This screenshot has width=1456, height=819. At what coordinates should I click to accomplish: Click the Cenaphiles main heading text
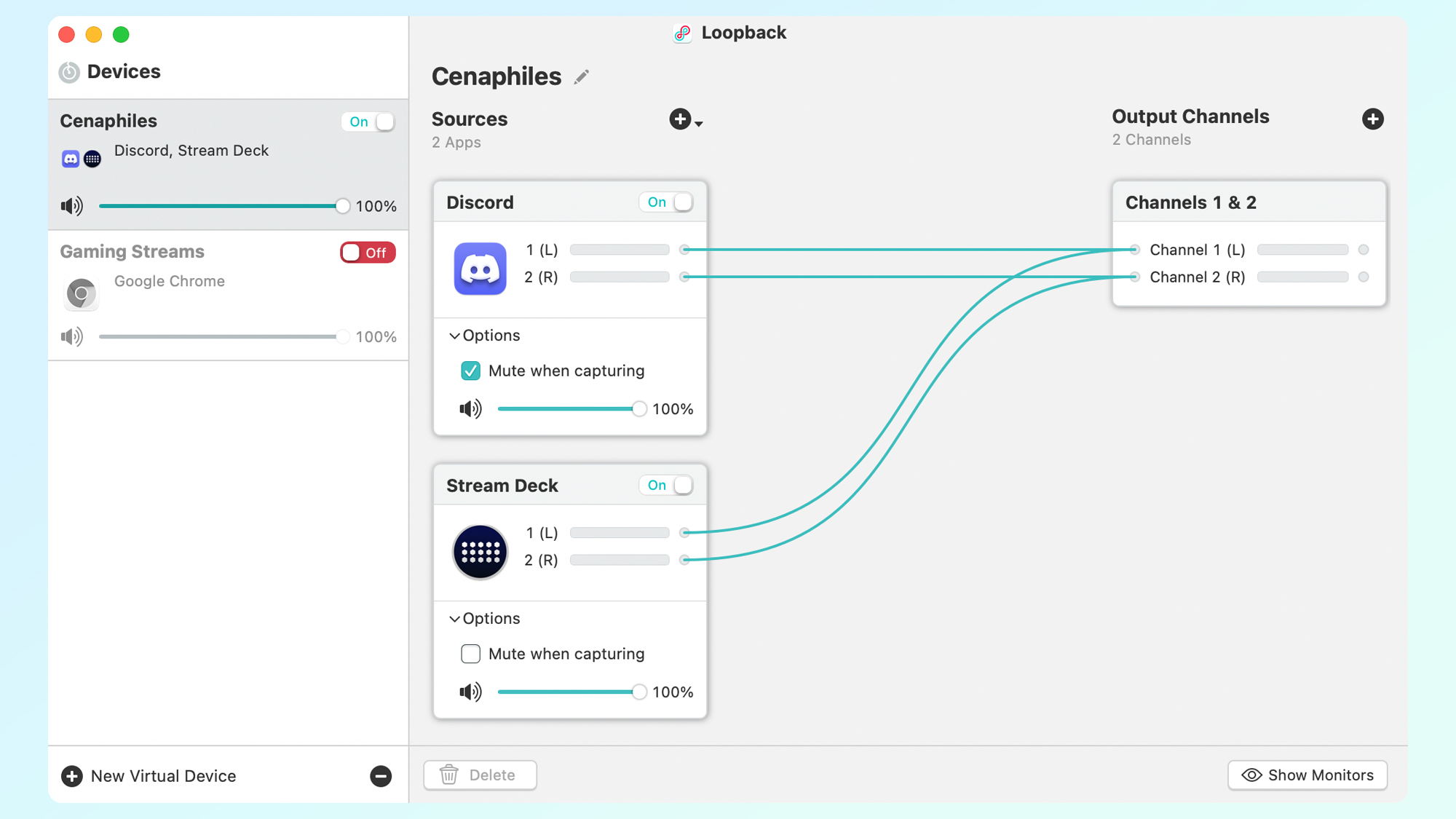click(x=496, y=76)
